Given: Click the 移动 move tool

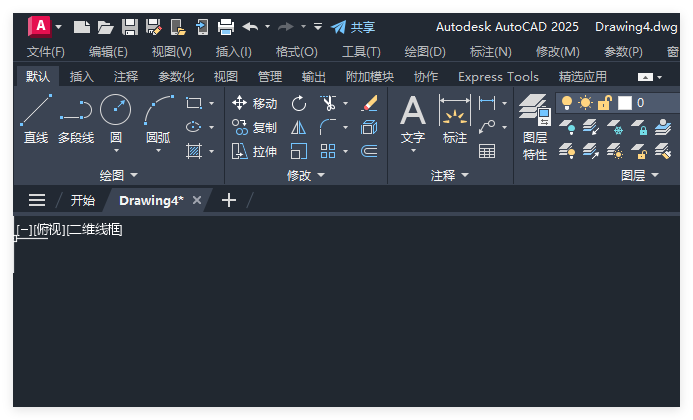Looking at the screenshot, I should tap(255, 103).
